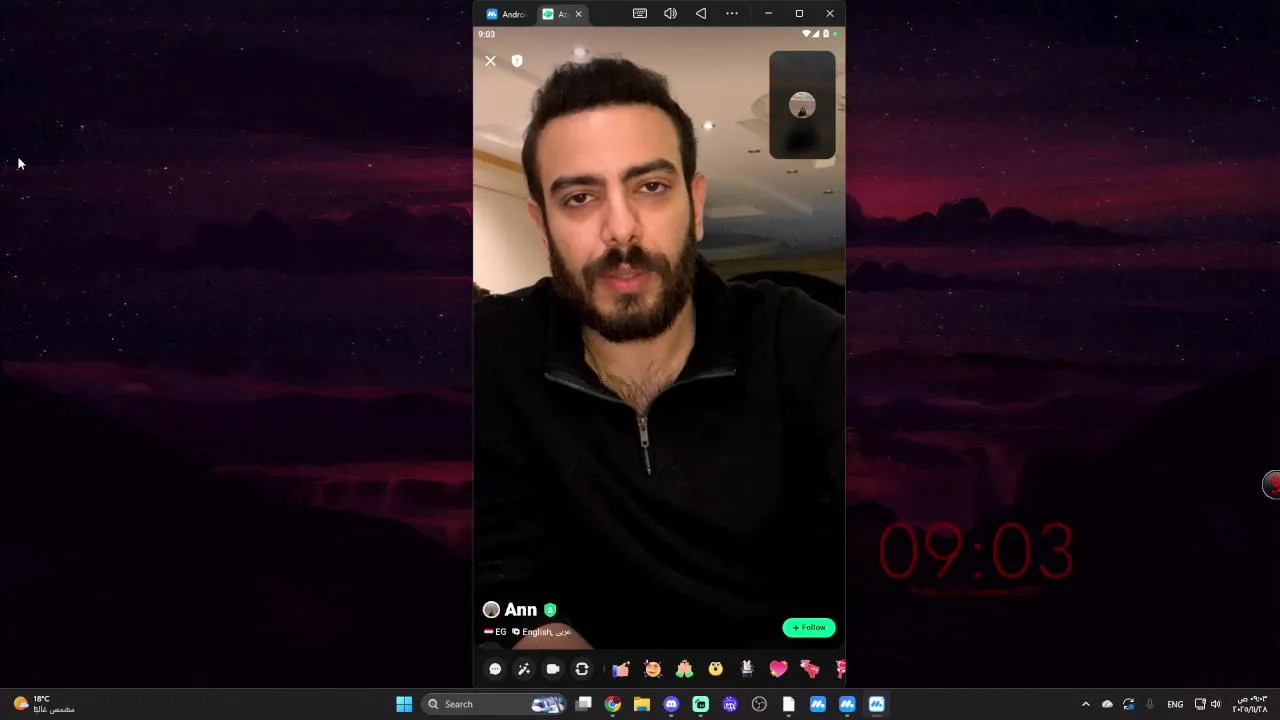
Task: Switch to the Android tab in emulator
Action: (506, 14)
